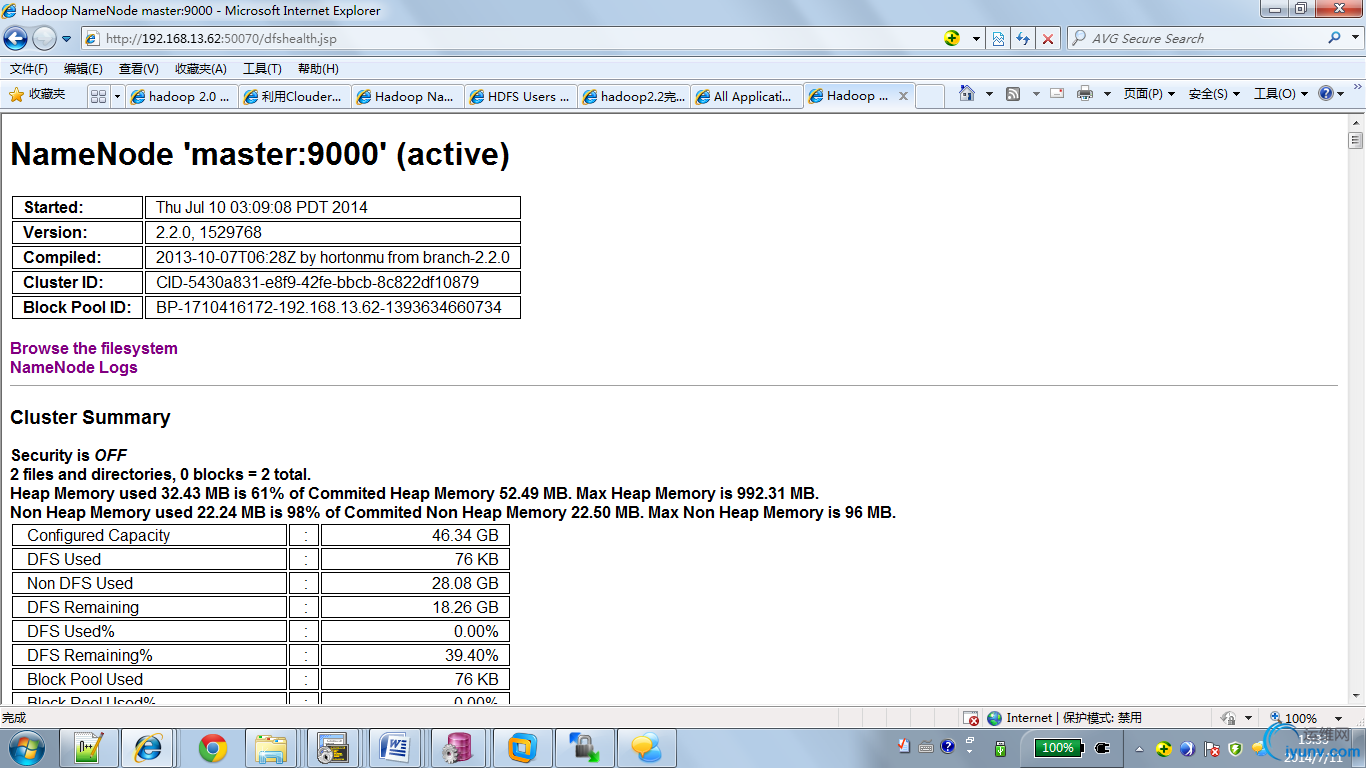Viewport: 1366px width, 768px height.
Task: Open the recent pages dropdown arrow
Action: click(67, 39)
